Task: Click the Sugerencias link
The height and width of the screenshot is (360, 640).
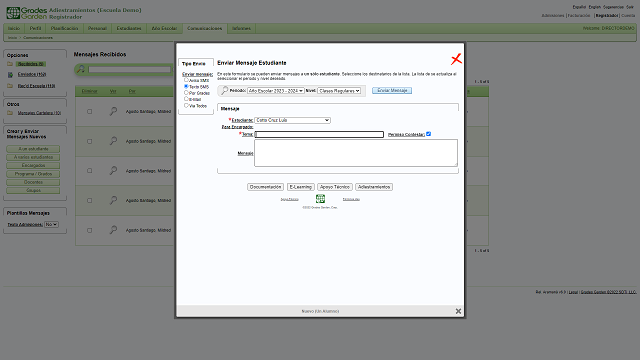Action: [613, 7]
